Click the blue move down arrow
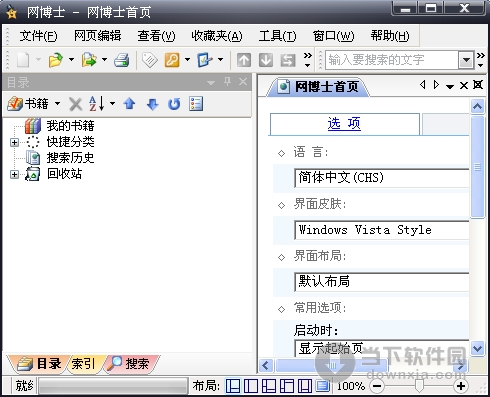The image size is (490, 397). [152, 104]
